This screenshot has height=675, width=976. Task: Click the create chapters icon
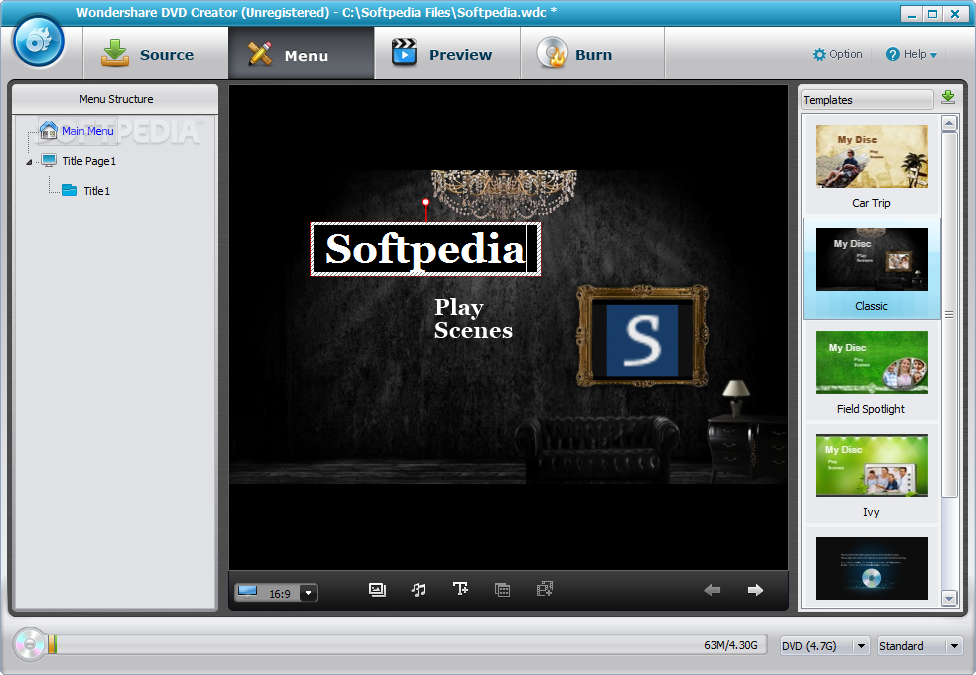(x=545, y=589)
